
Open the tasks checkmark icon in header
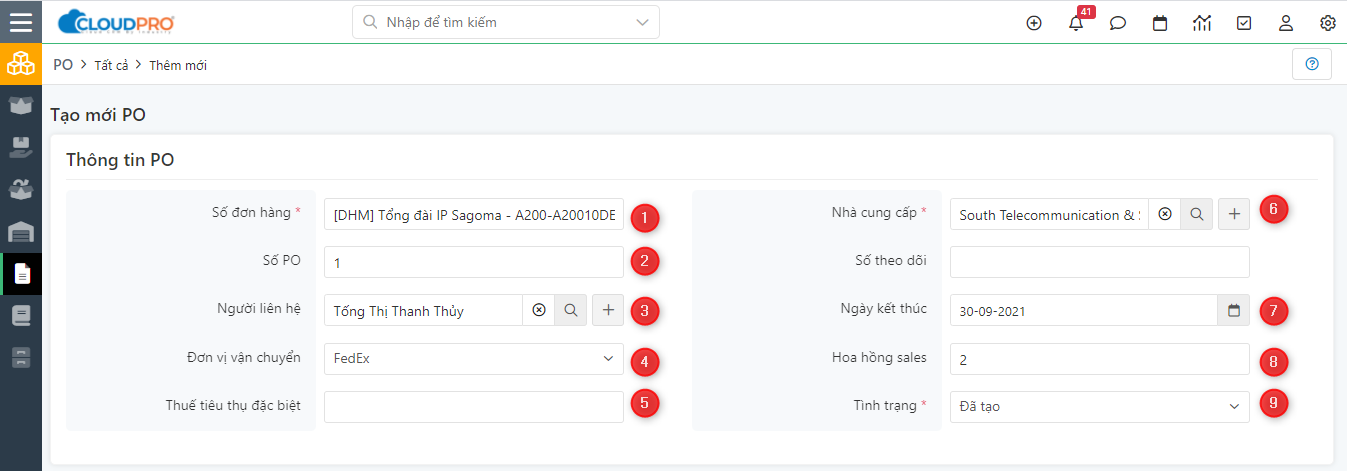coord(1244,23)
